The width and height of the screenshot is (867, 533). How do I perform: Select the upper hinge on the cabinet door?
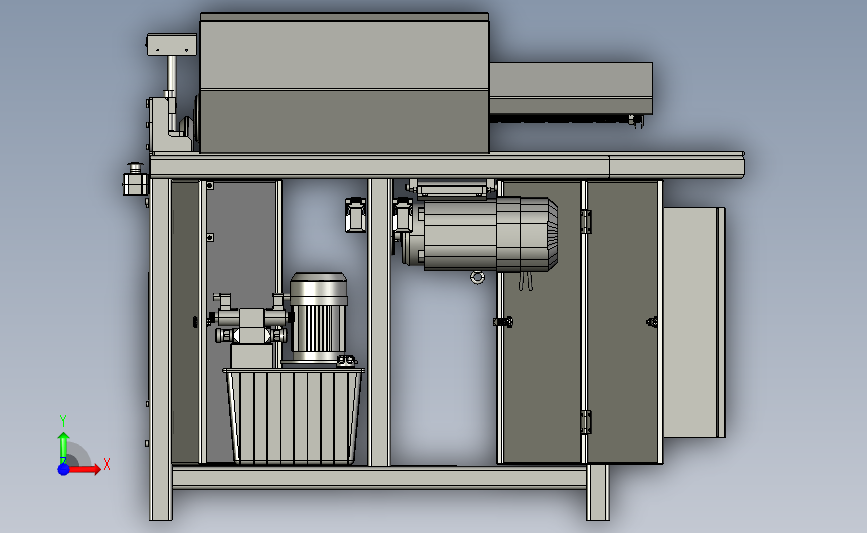(586, 222)
